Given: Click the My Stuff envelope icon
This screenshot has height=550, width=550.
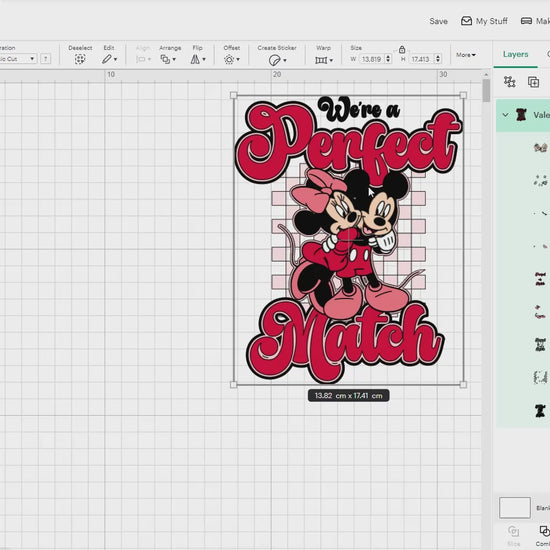Looking at the screenshot, I should pos(466,21).
